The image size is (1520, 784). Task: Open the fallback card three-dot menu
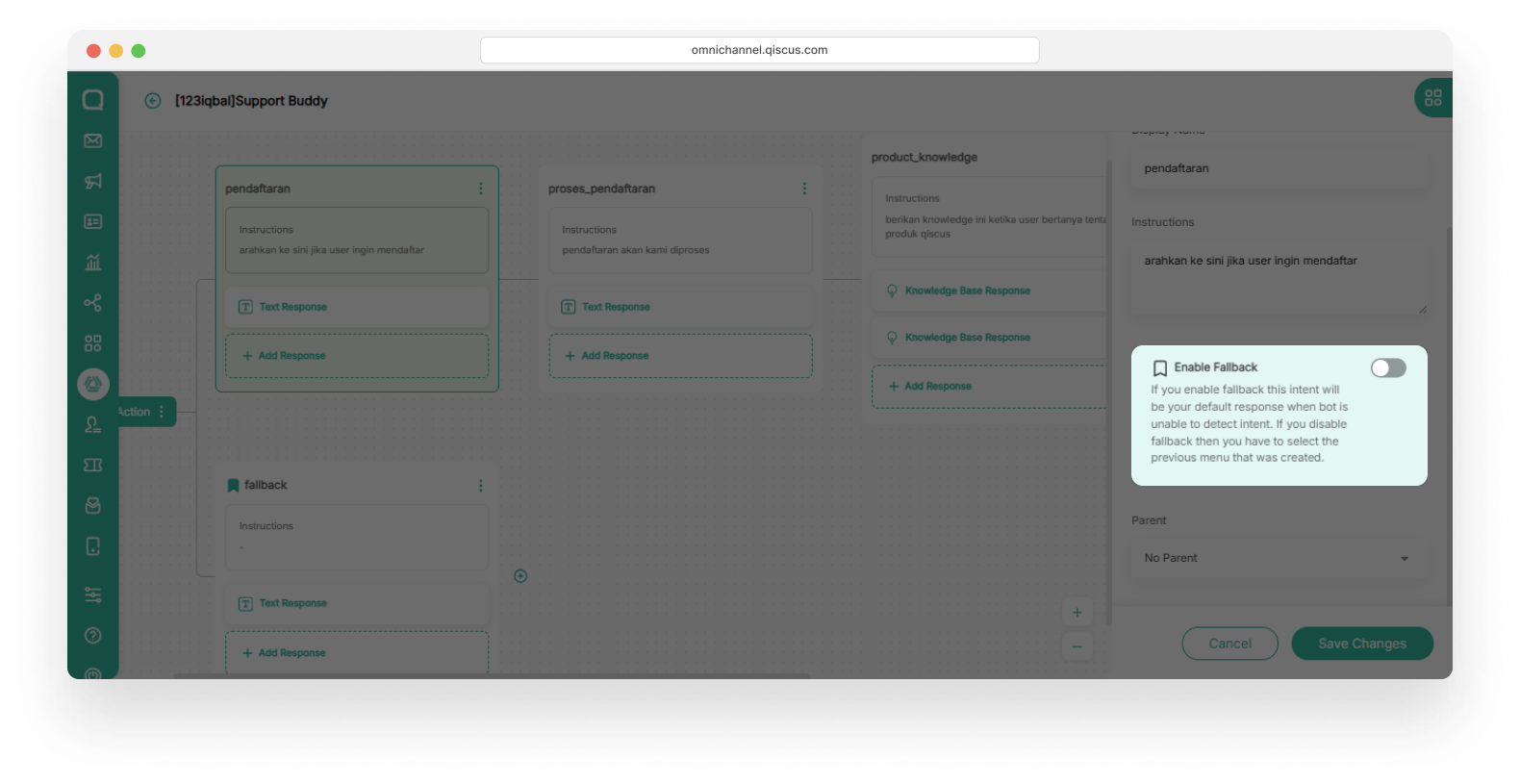[x=481, y=486]
